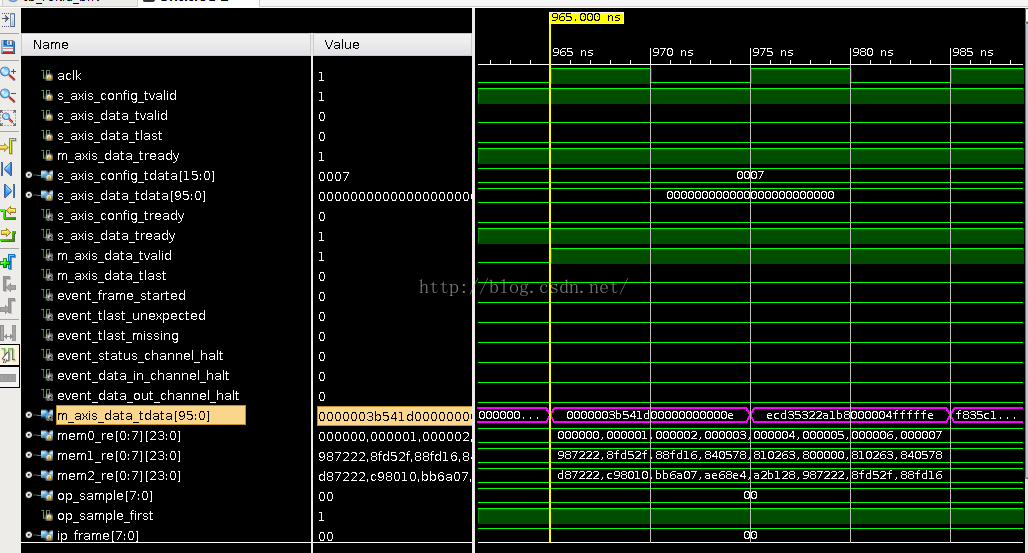Sort by the Name column header
This screenshot has height=553, width=1028.
[x=166, y=45]
